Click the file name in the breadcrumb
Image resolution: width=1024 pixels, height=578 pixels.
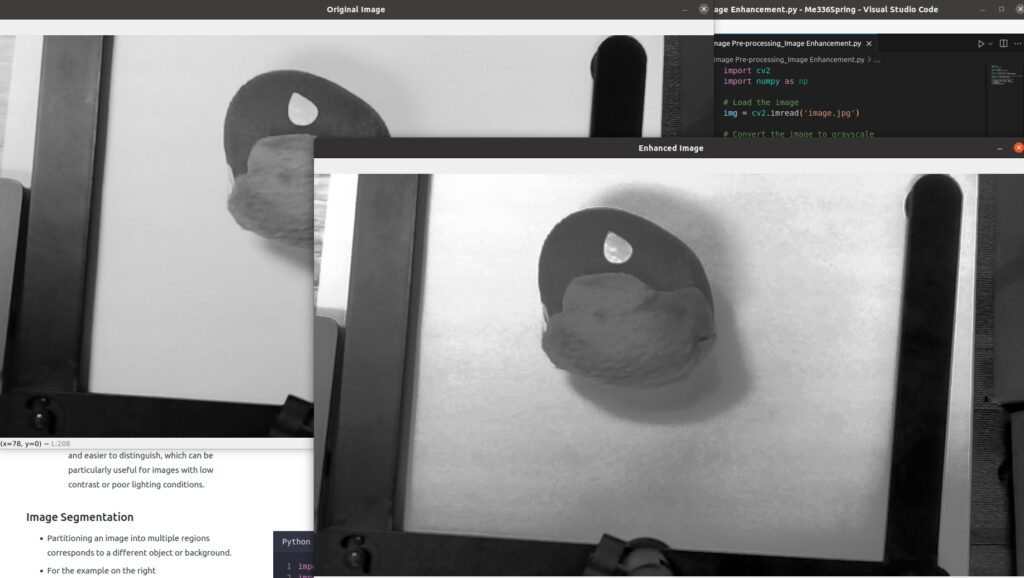[789, 59]
